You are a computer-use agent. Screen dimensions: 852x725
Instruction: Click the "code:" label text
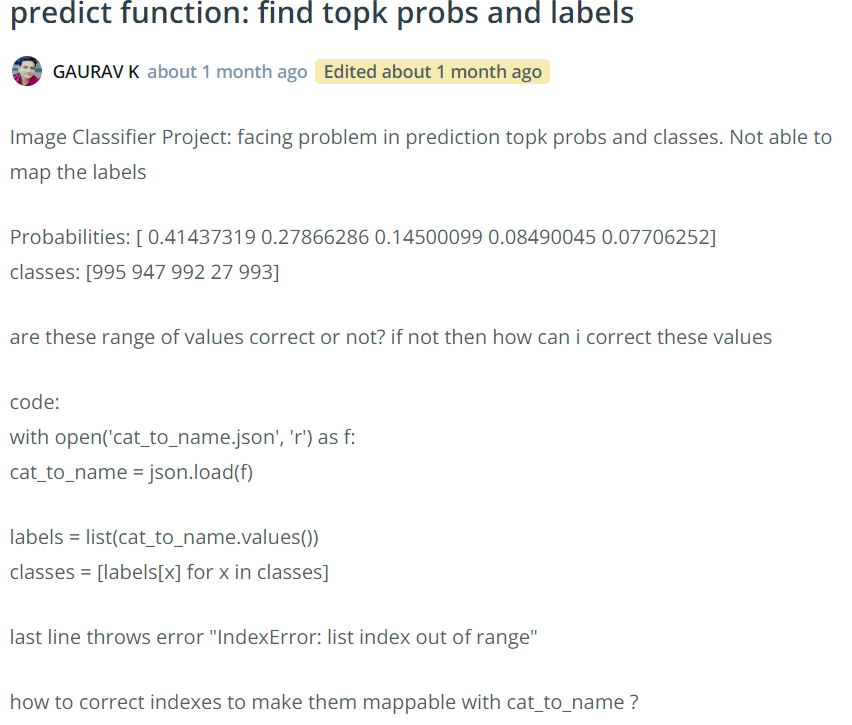(35, 402)
